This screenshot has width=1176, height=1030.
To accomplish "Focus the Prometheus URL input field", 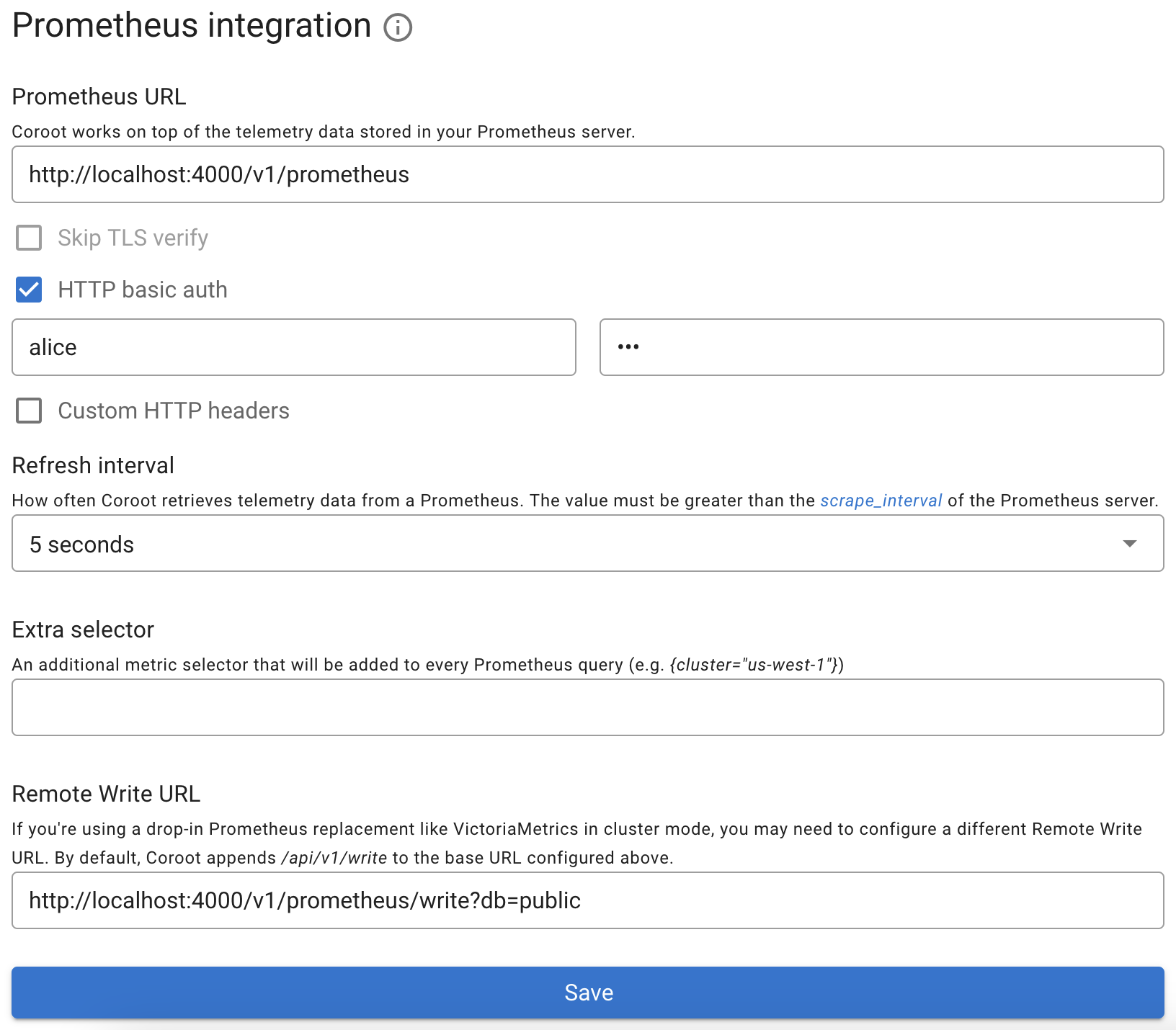I will 587,174.
